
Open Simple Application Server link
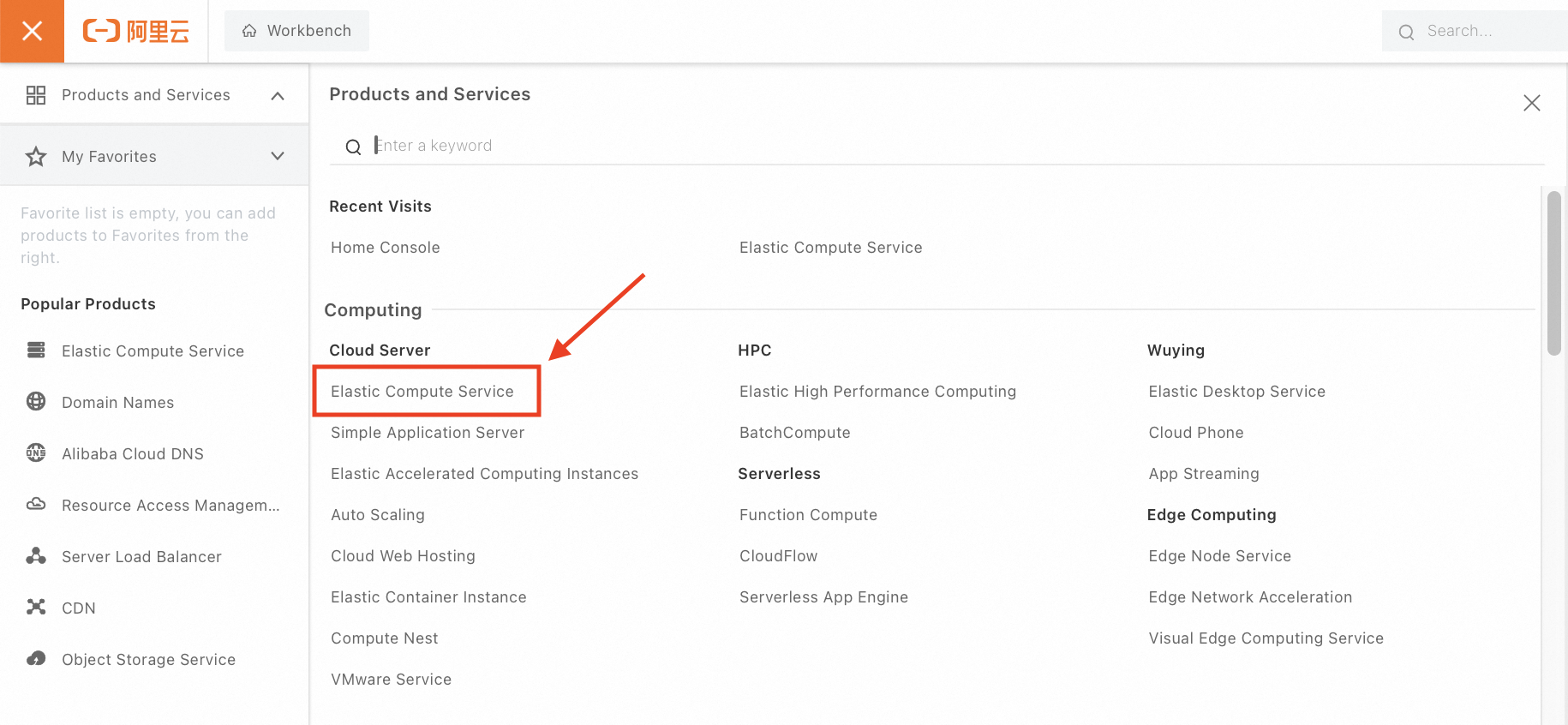pyautogui.click(x=428, y=433)
